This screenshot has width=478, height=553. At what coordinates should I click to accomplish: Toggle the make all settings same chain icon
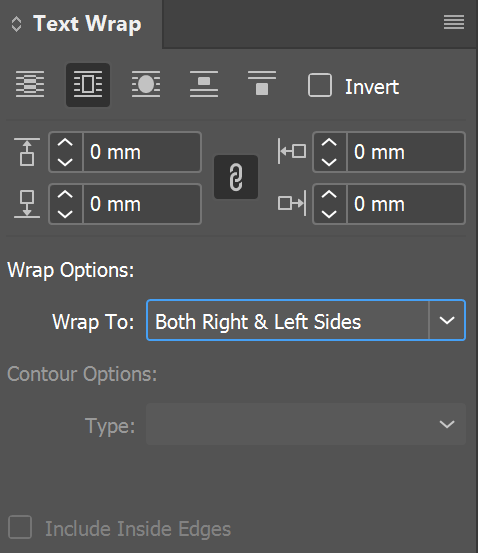click(236, 177)
